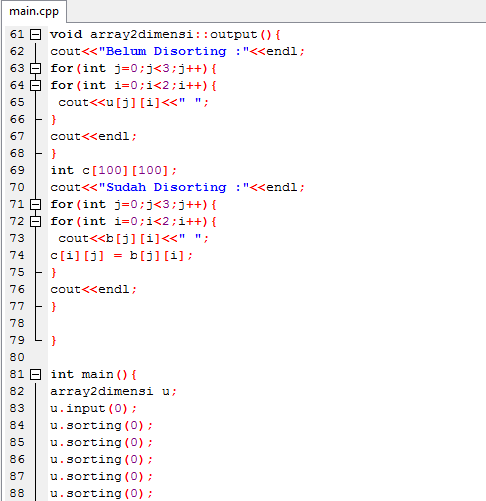Collapse the for loop fold at line 63

35,68
